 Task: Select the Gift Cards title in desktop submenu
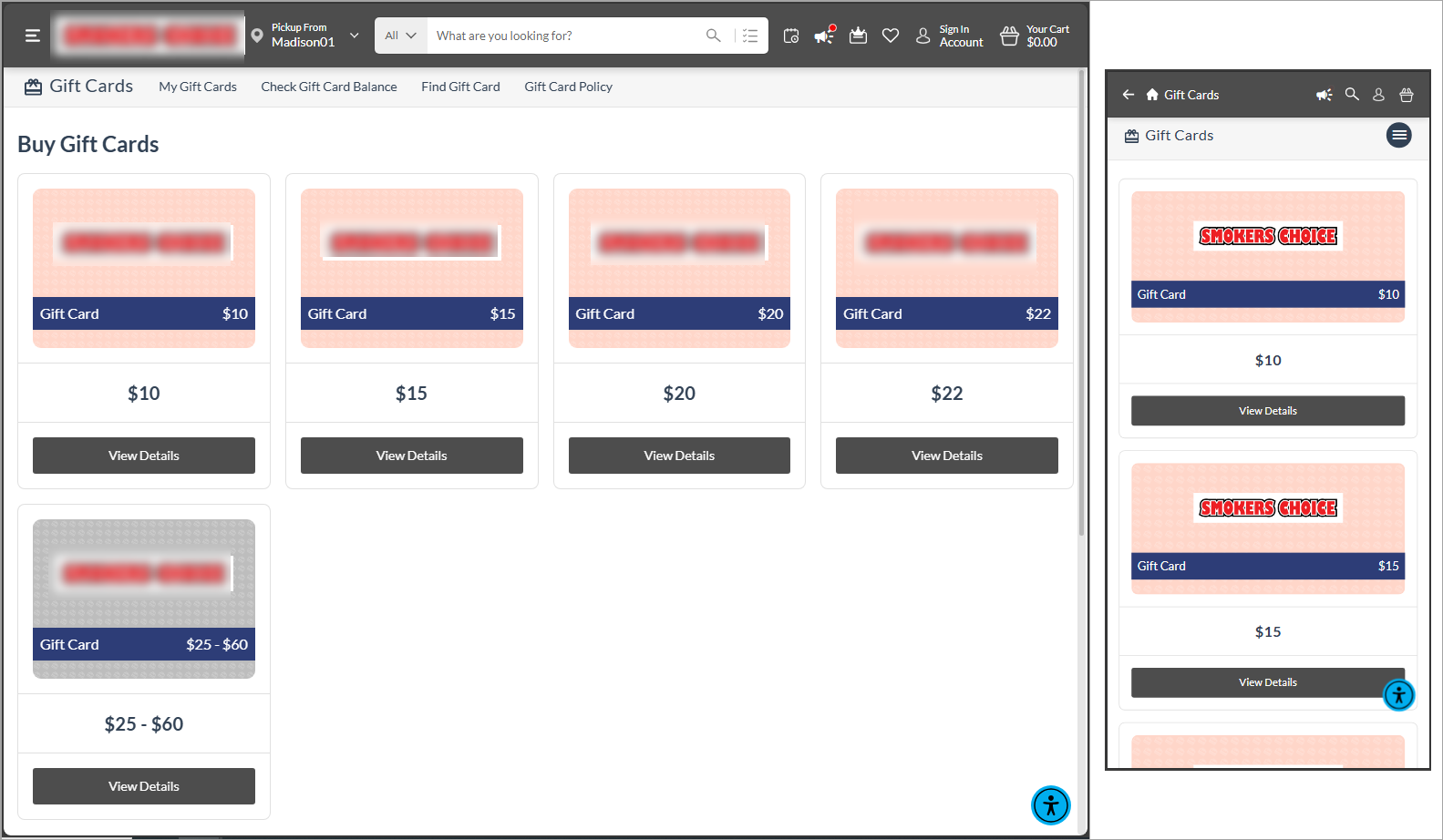[91, 86]
